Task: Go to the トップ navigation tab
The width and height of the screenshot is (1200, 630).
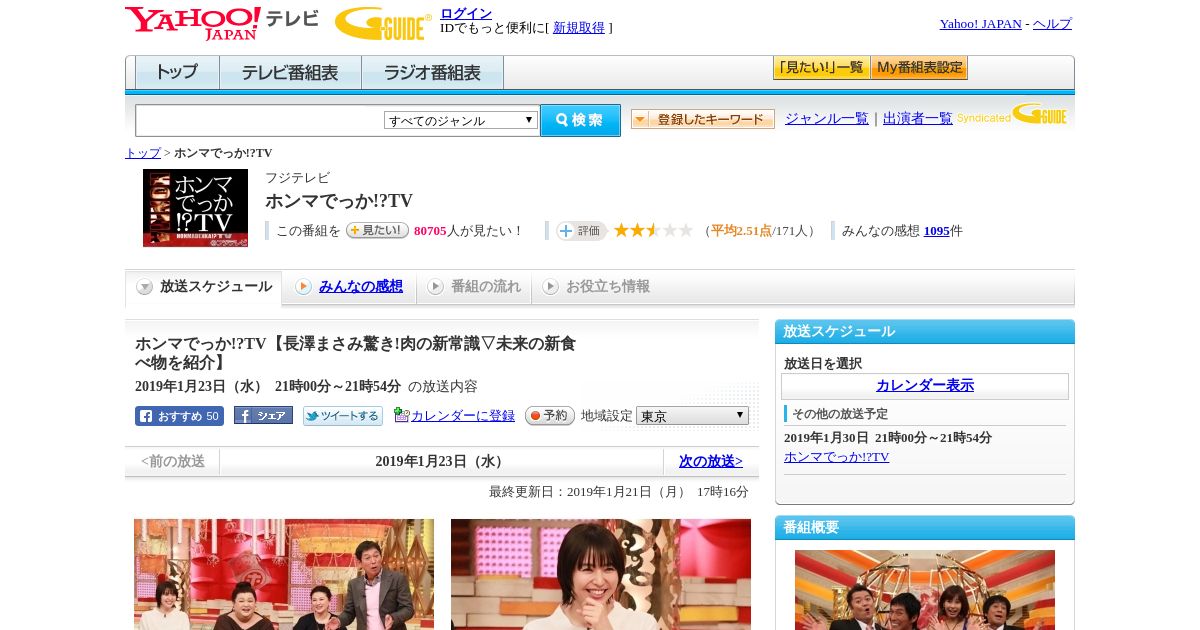Action: pos(177,73)
